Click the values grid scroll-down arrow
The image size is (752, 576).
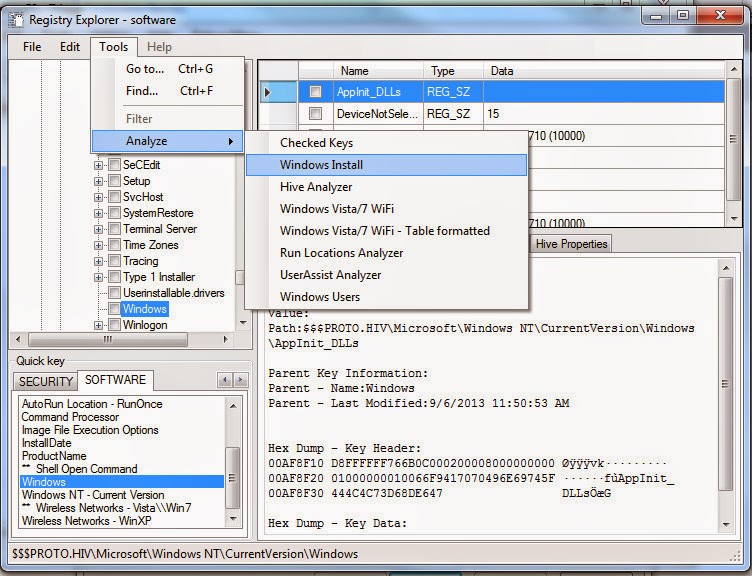pyautogui.click(x=733, y=219)
